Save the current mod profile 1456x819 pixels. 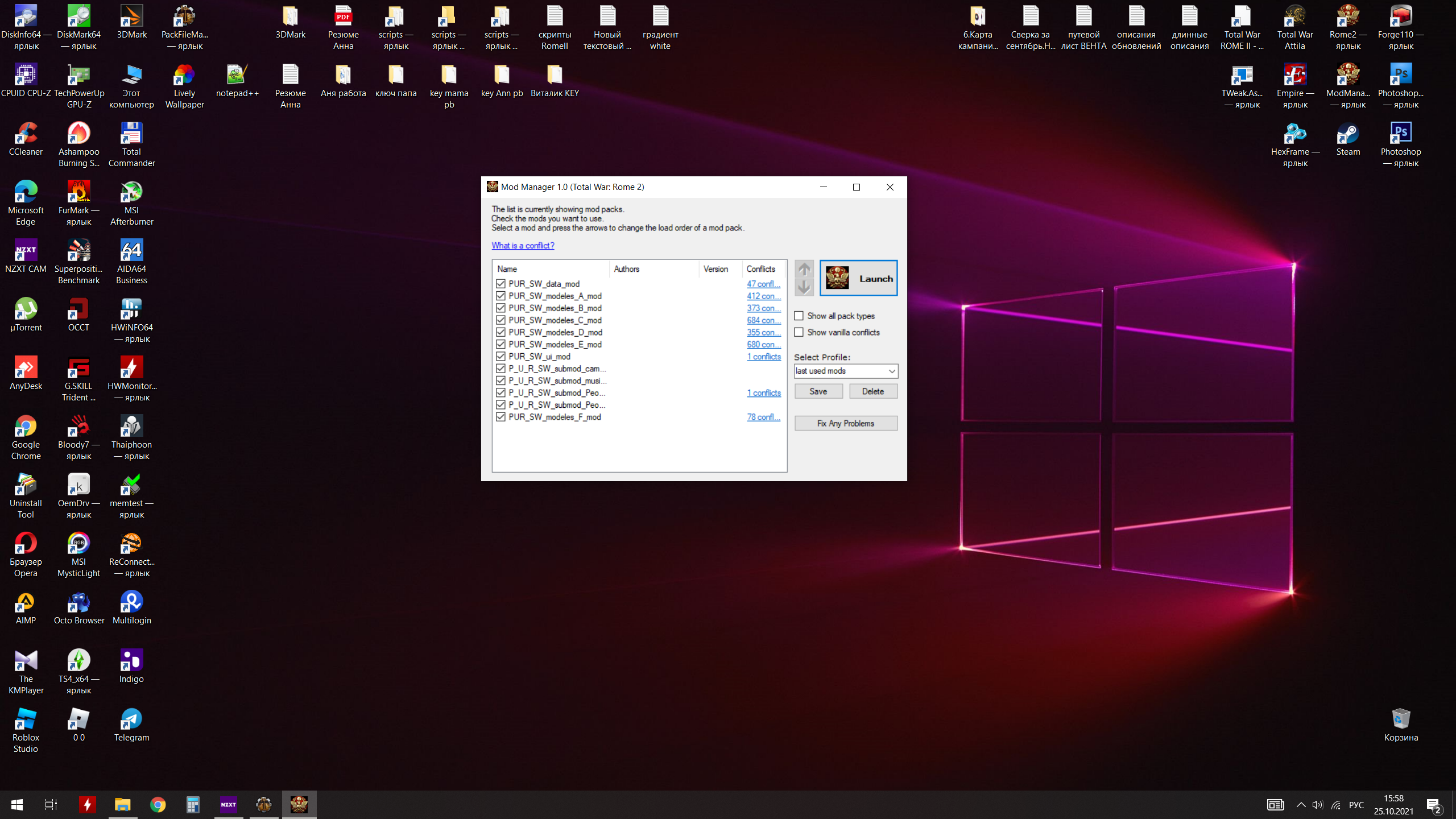tap(818, 391)
